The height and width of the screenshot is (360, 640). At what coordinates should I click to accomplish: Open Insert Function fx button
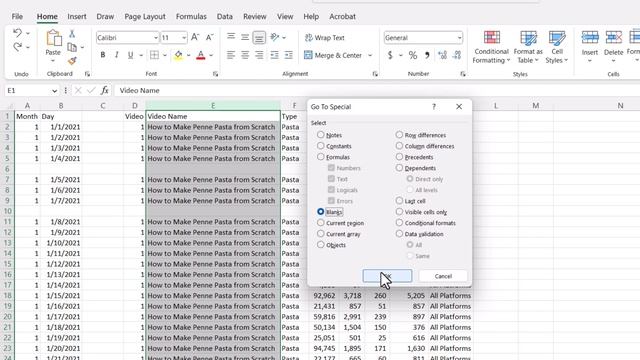point(104,90)
